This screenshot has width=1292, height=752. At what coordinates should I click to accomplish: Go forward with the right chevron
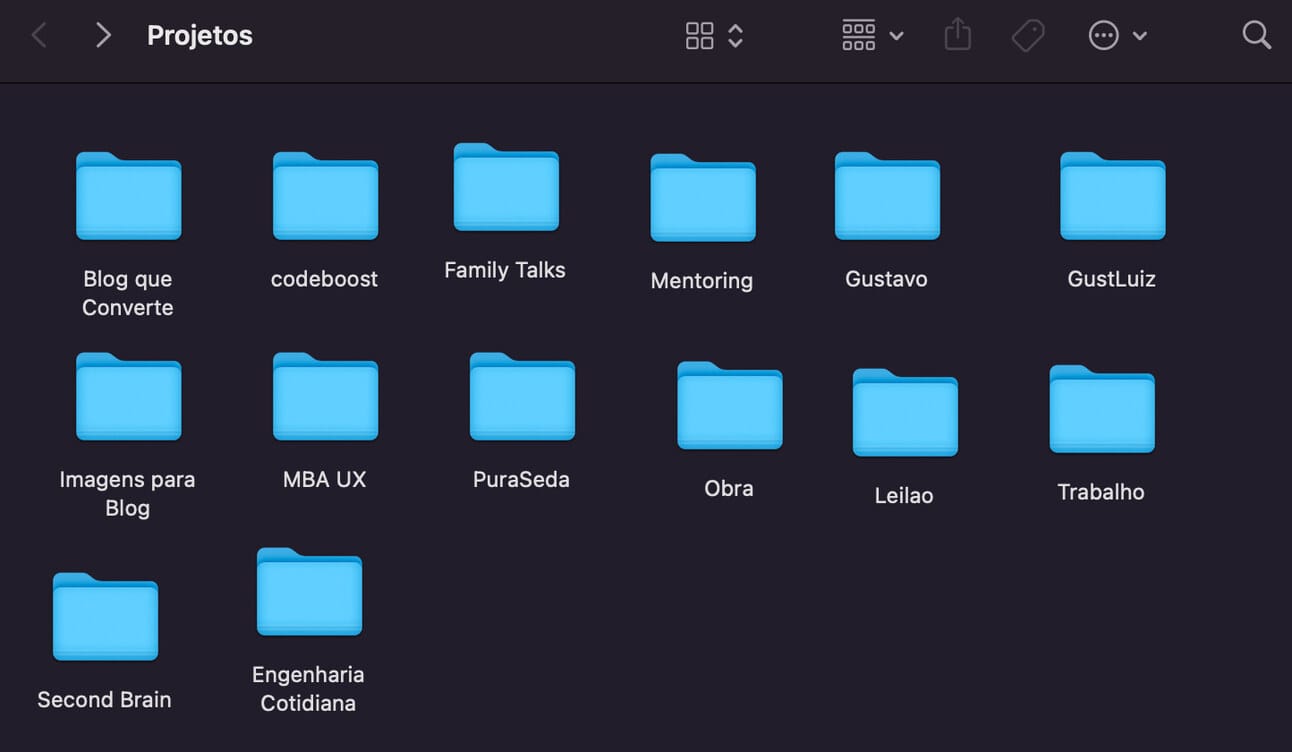pyautogui.click(x=102, y=36)
